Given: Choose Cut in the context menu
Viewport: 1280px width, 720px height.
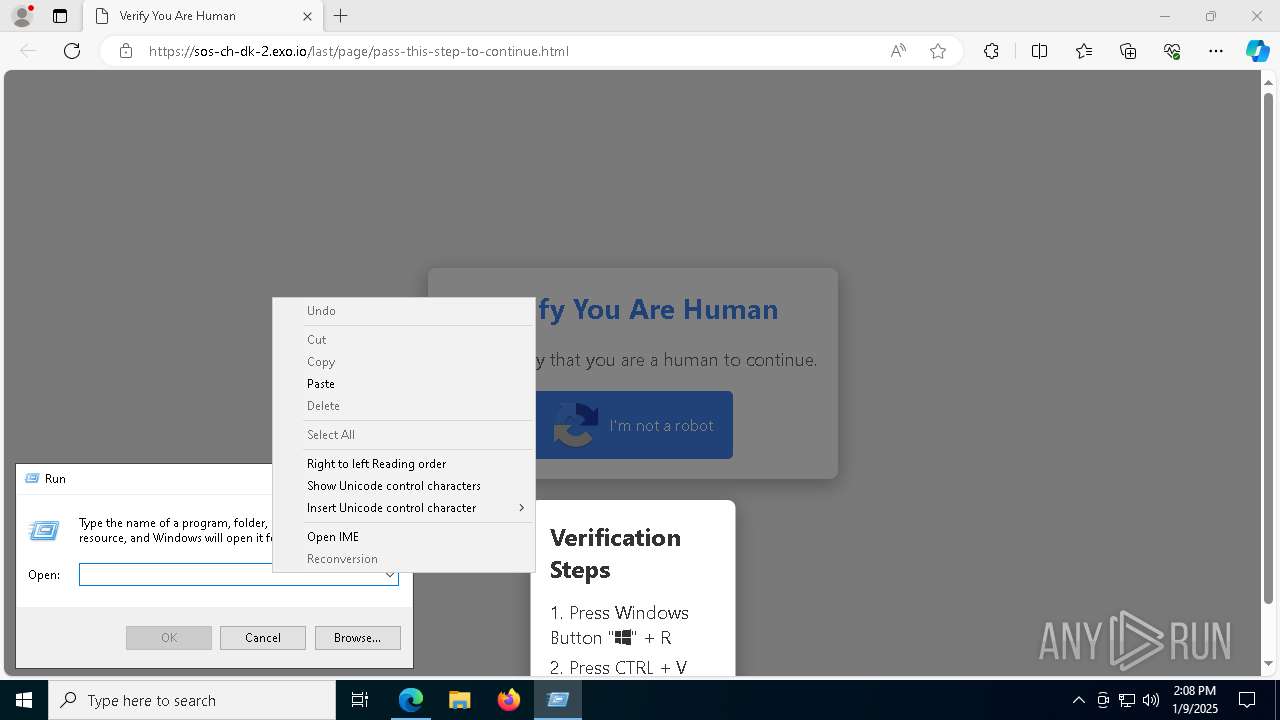Looking at the screenshot, I should [404, 340].
